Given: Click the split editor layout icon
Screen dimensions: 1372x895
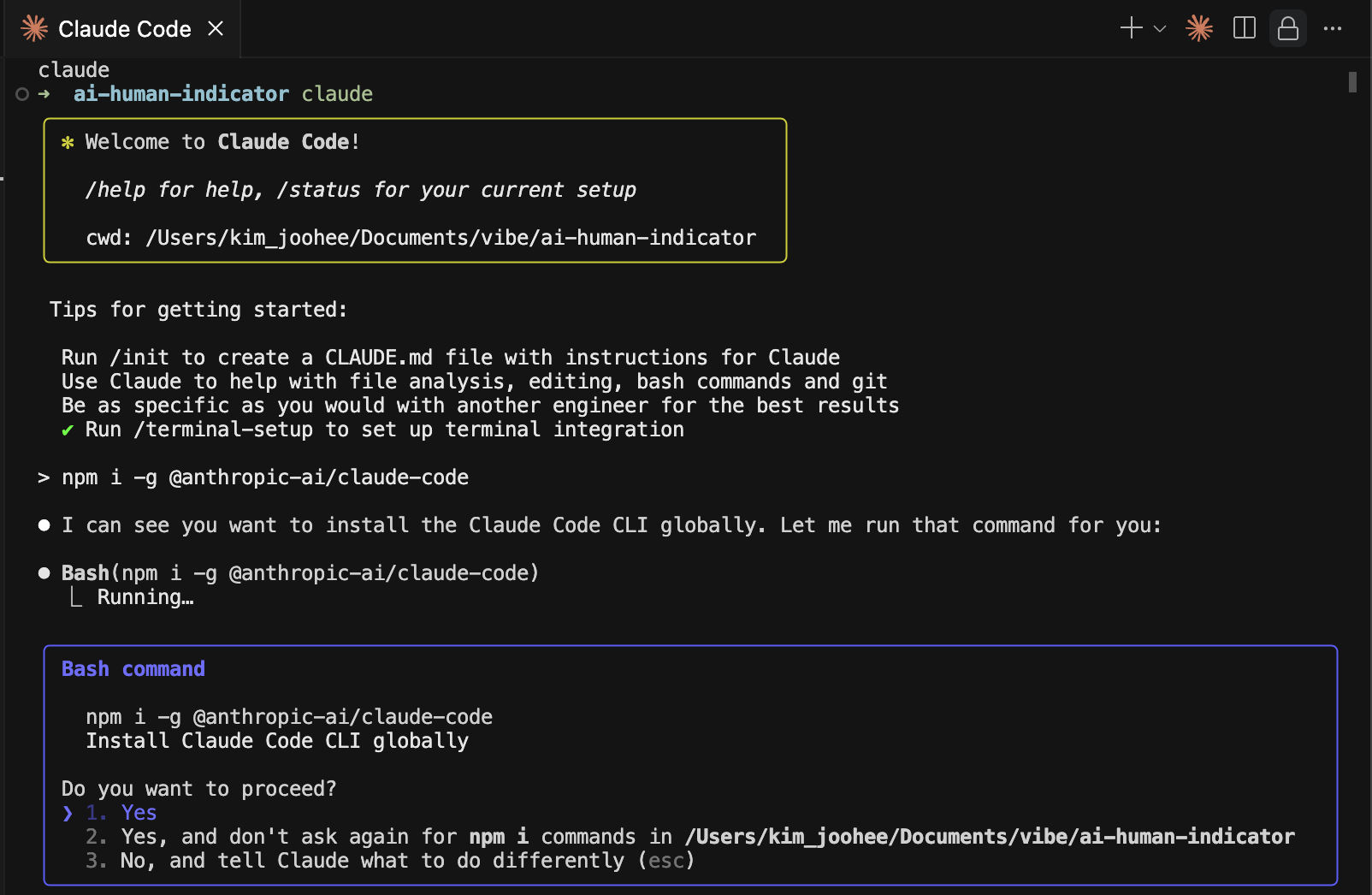Looking at the screenshot, I should (x=1244, y=28).
